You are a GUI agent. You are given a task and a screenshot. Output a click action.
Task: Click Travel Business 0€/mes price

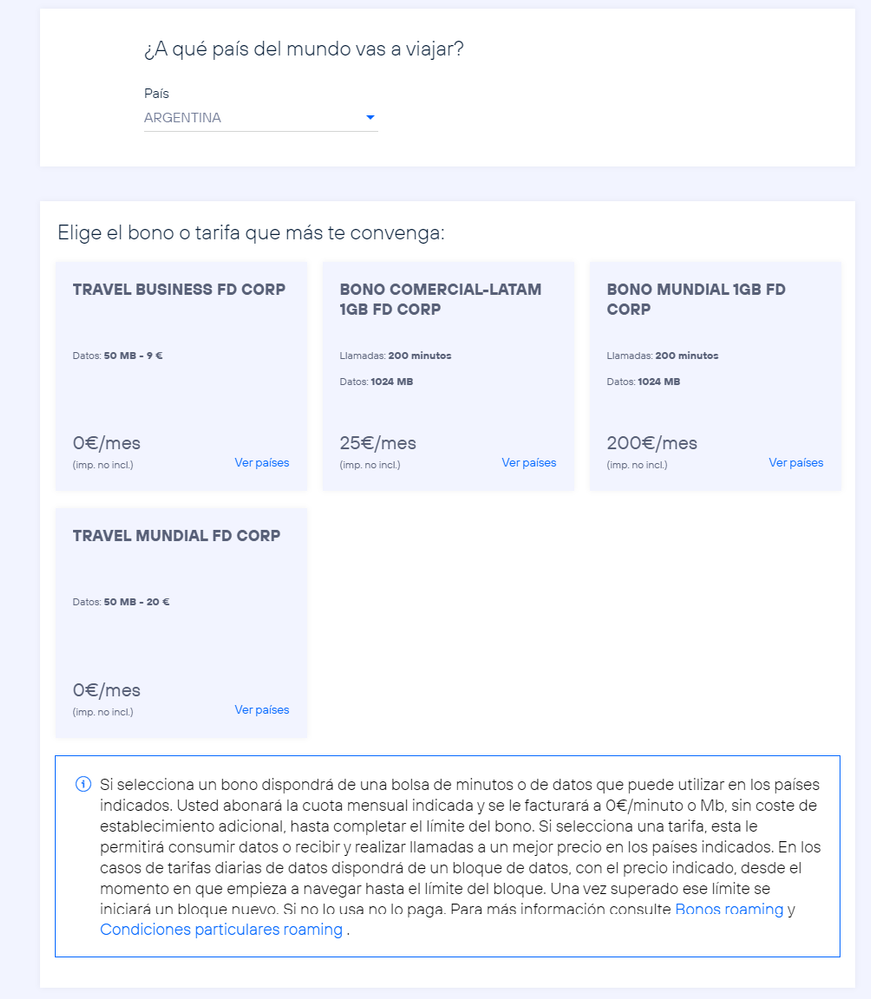107,443
